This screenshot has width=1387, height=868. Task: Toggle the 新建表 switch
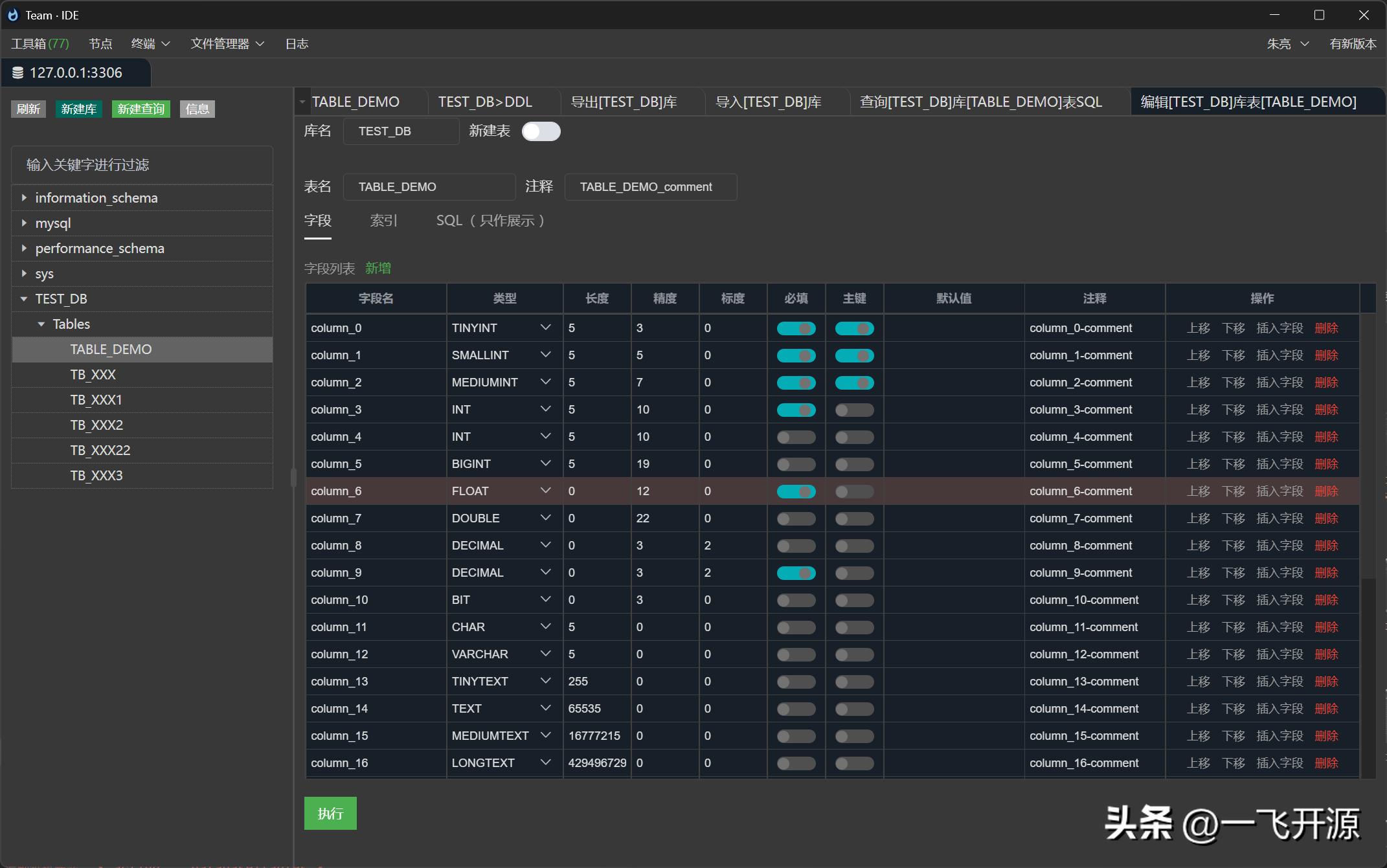point(541,131)
